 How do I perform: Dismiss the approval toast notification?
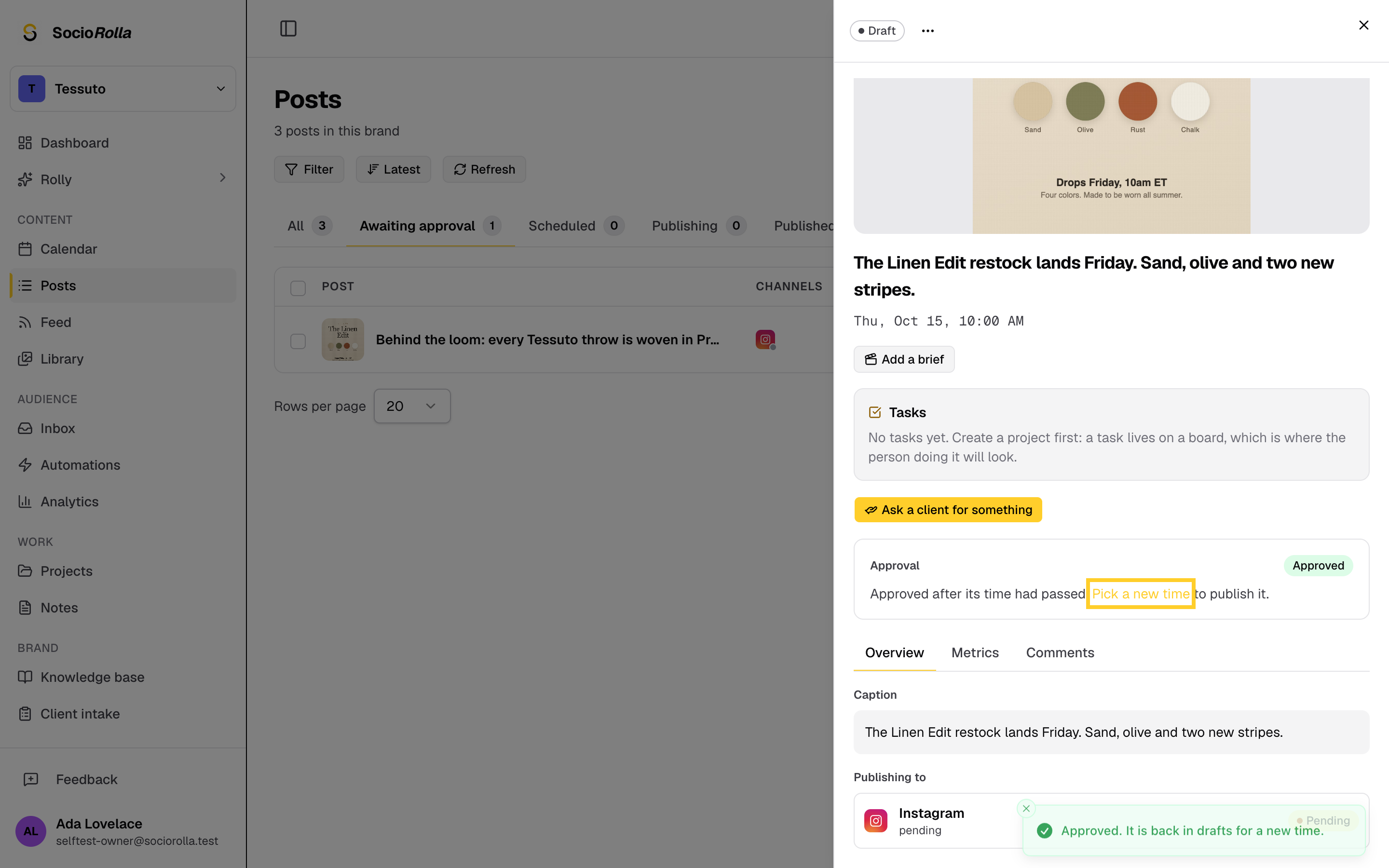click(x=1026, y=808)
